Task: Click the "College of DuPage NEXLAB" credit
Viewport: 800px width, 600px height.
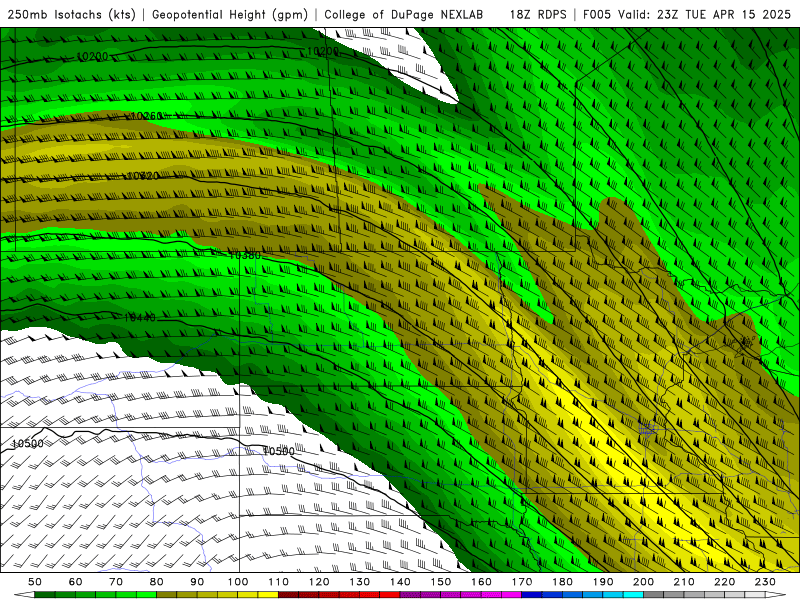Action: pyautogui.click(x=403, y=14)
